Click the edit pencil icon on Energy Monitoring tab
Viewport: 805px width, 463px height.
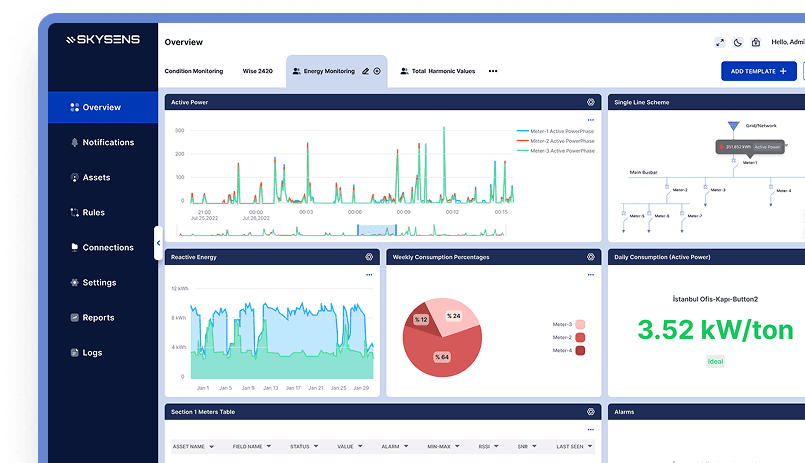[x=366, y=72]
